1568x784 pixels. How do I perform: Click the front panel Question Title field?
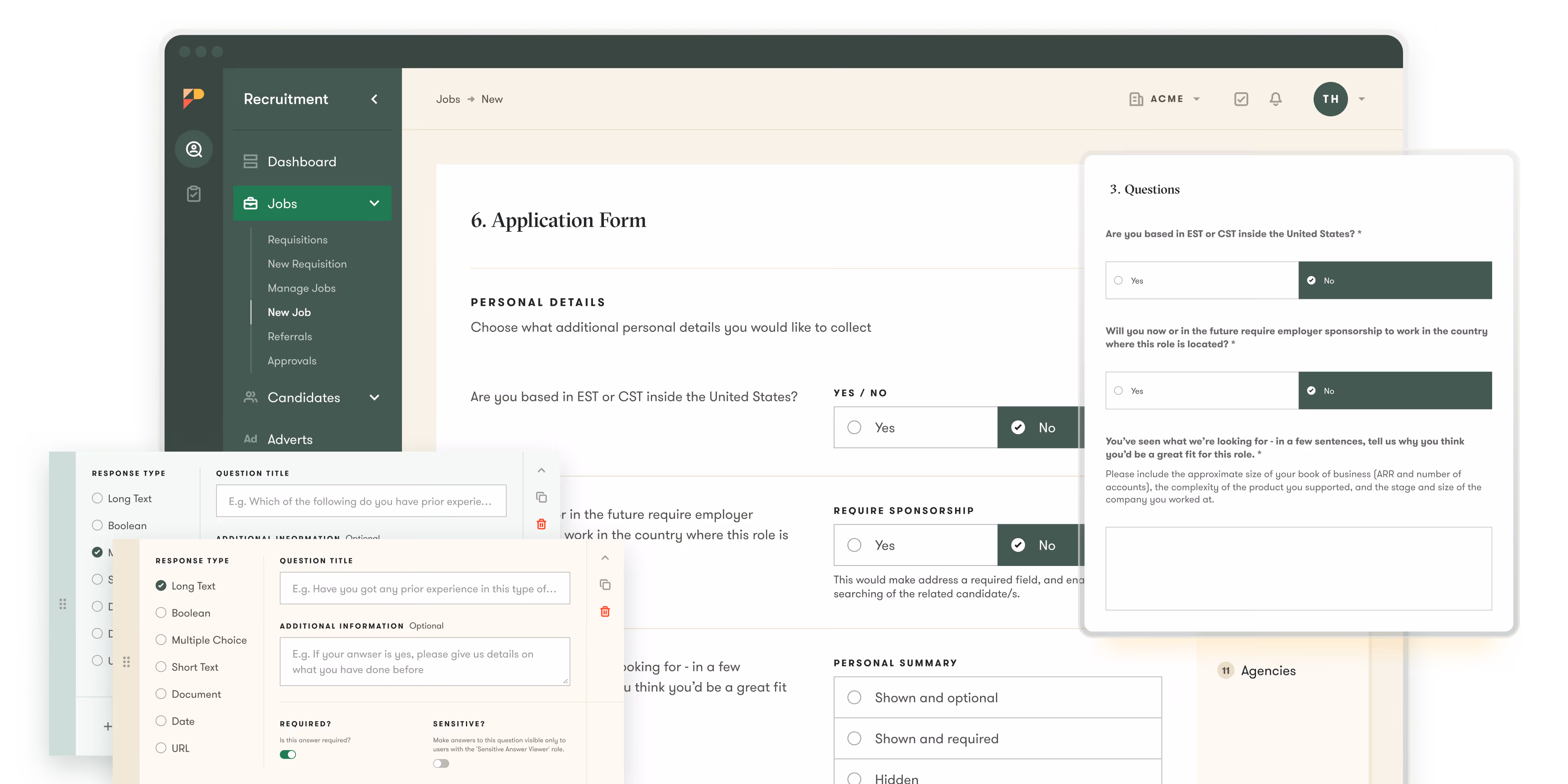pos(425,588)
